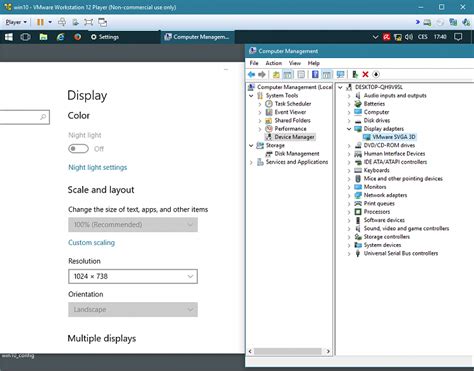The image size is (474, 371).
Task: Click the blue Help toolbar icon
Action: click(315, 74)
